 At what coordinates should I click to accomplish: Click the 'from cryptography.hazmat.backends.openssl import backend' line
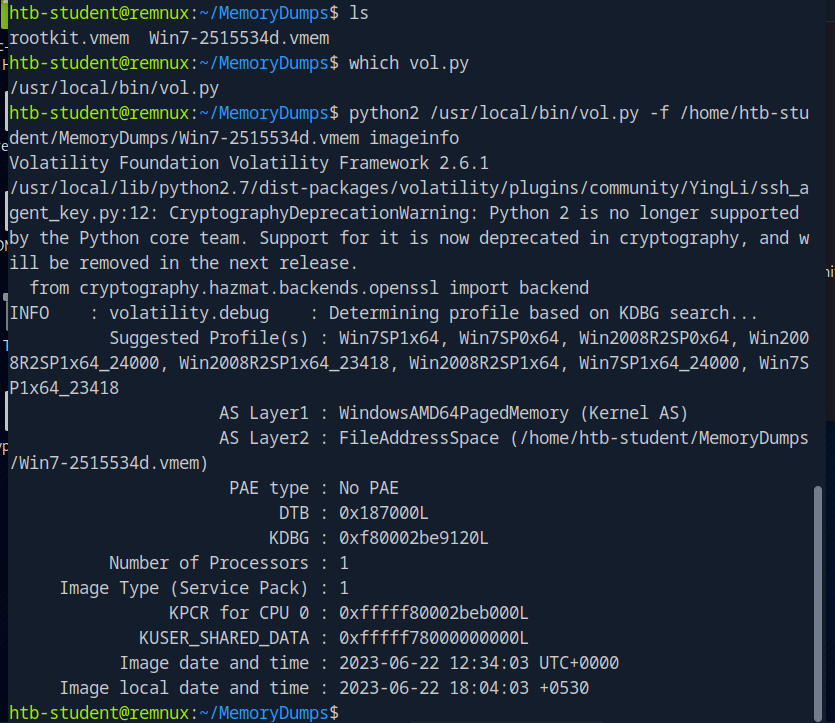[309, 288]
